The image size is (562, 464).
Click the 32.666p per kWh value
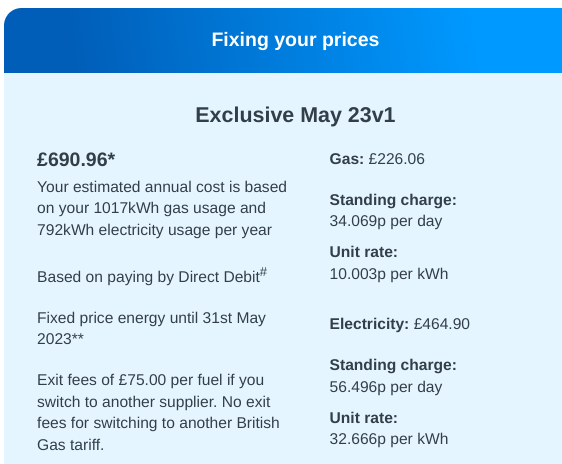pyautogui.click(x=389, y=439)
